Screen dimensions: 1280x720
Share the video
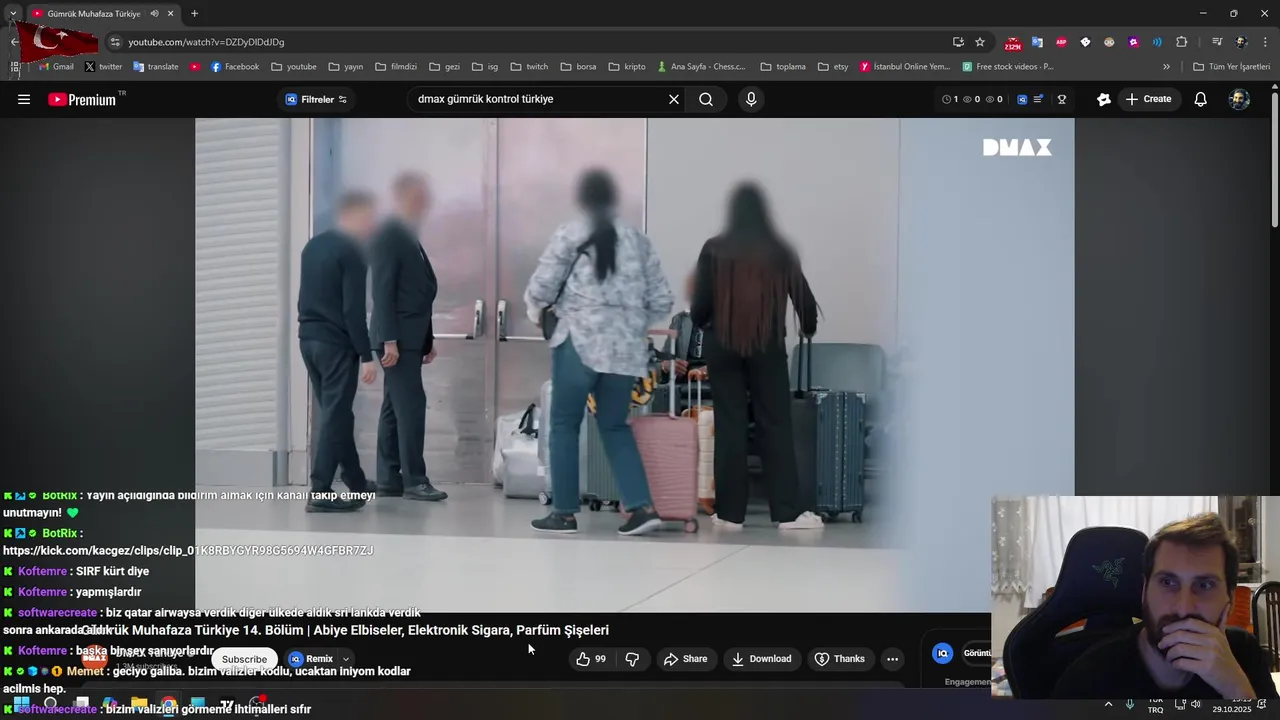pos(685,659)
